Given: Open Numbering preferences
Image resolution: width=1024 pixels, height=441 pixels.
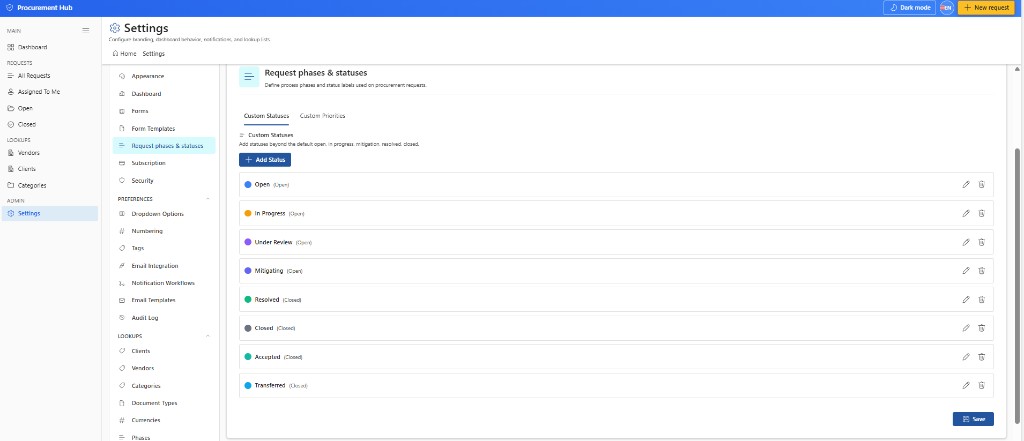Looking at the screenshot, I should 164,231.
